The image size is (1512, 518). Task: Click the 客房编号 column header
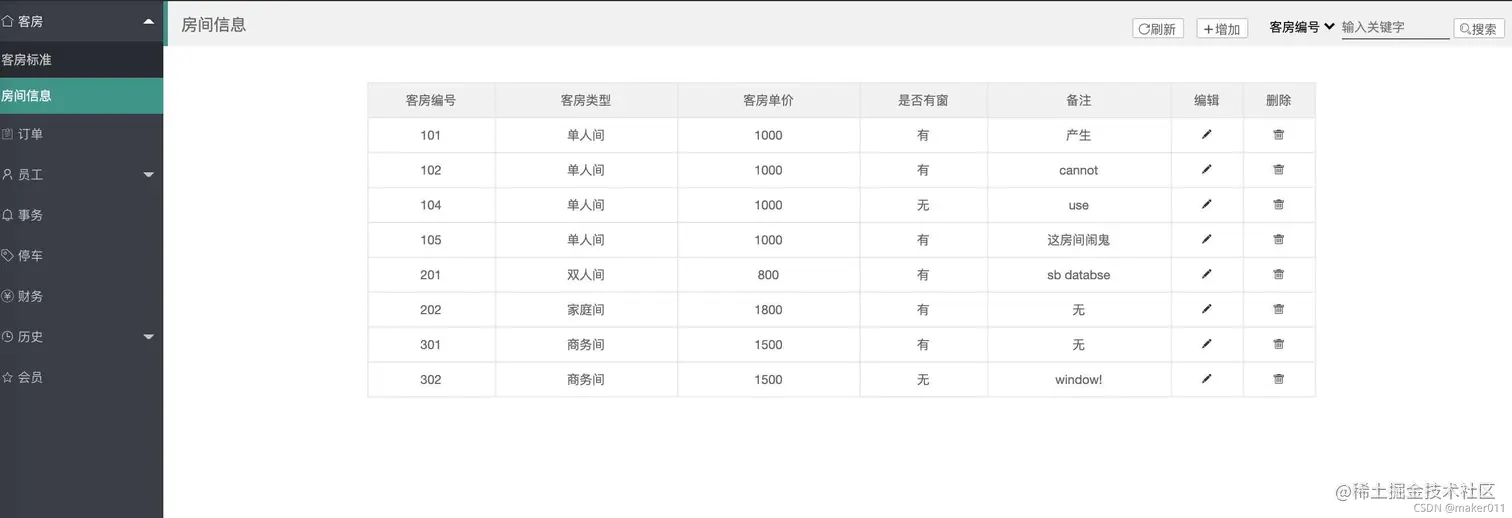(431, 100)
